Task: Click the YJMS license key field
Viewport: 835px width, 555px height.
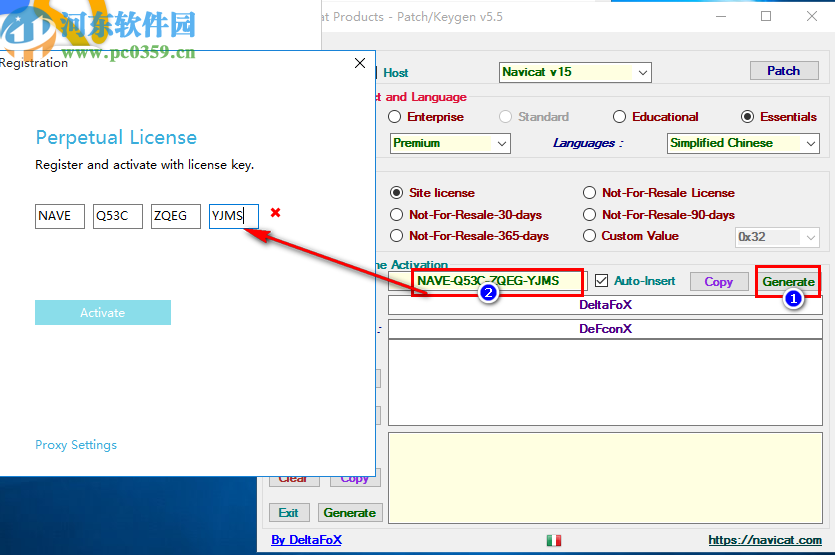Action: [234, 216]
